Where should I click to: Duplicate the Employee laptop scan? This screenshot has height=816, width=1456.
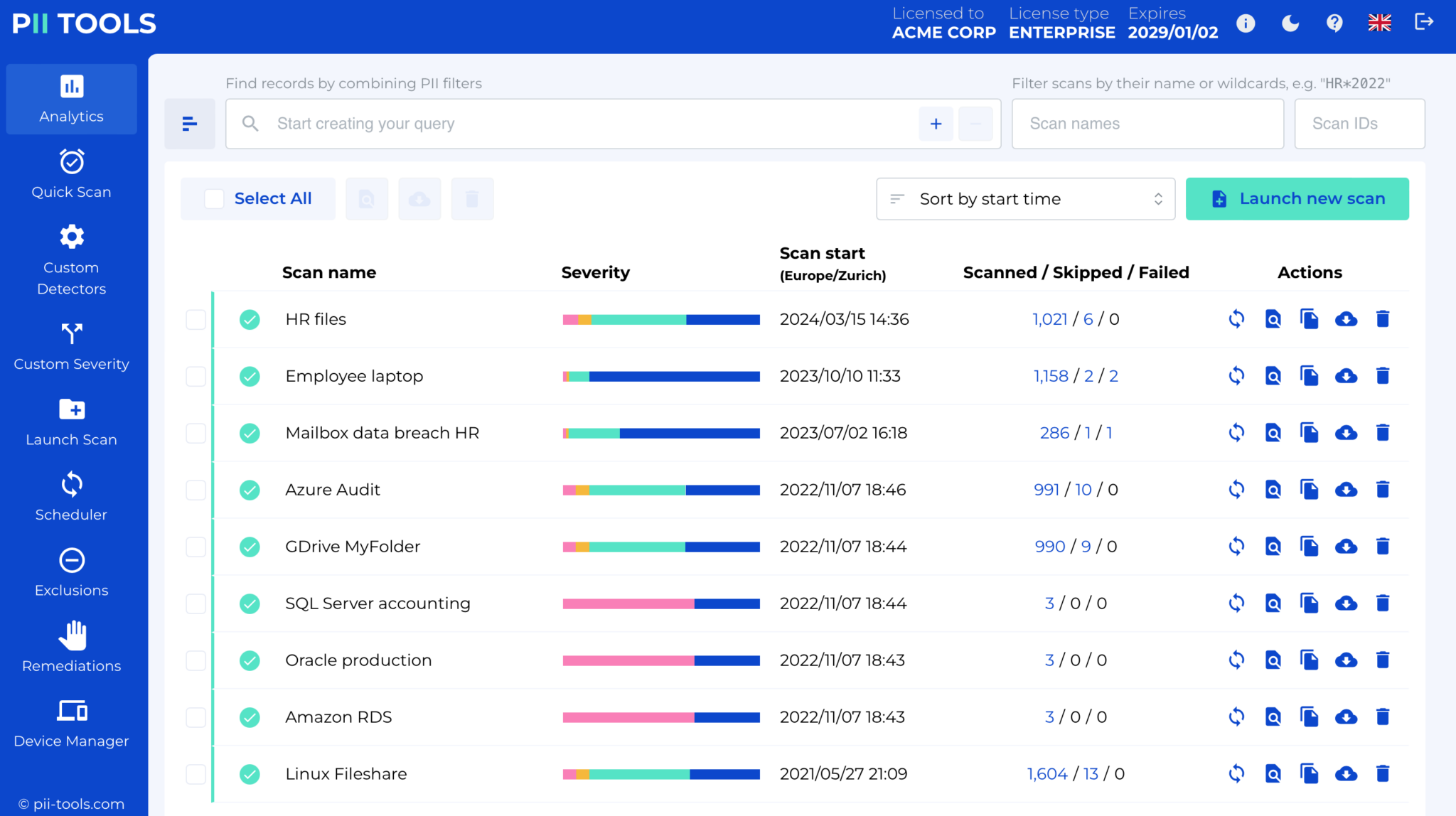[1310, 375]
